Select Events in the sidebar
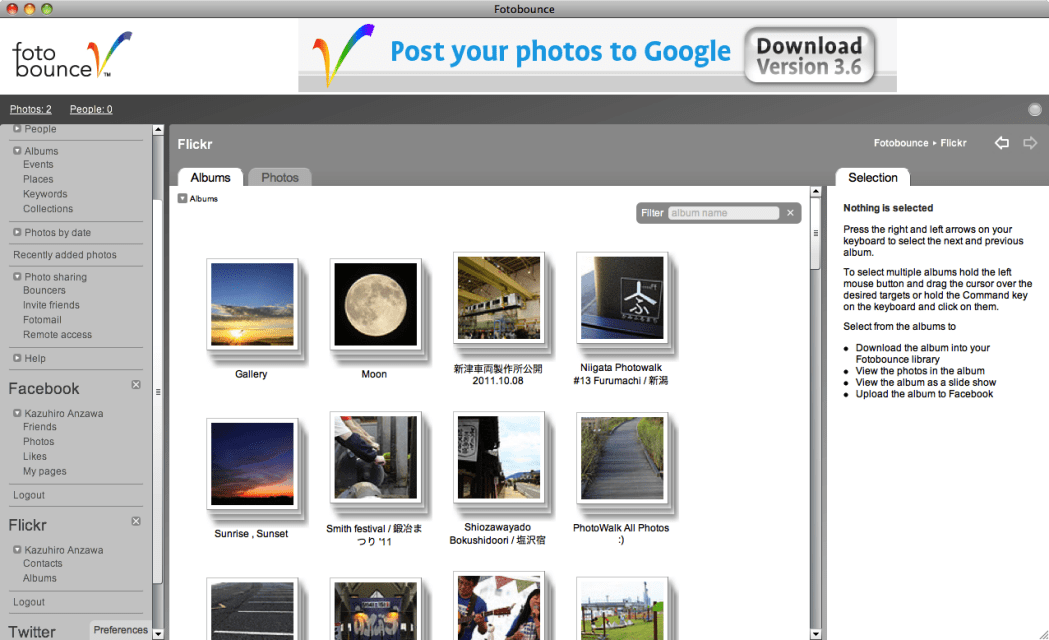 click(38, 165)
